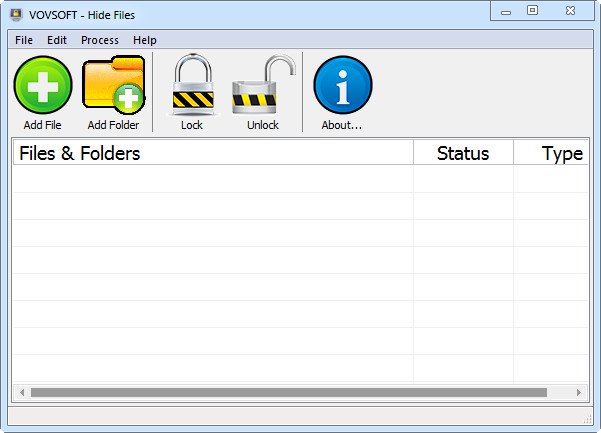Screen dimensions: 601x433
Task: Minimize the Hide Files window
Action: pyautogui.click(x=506, y=11)
